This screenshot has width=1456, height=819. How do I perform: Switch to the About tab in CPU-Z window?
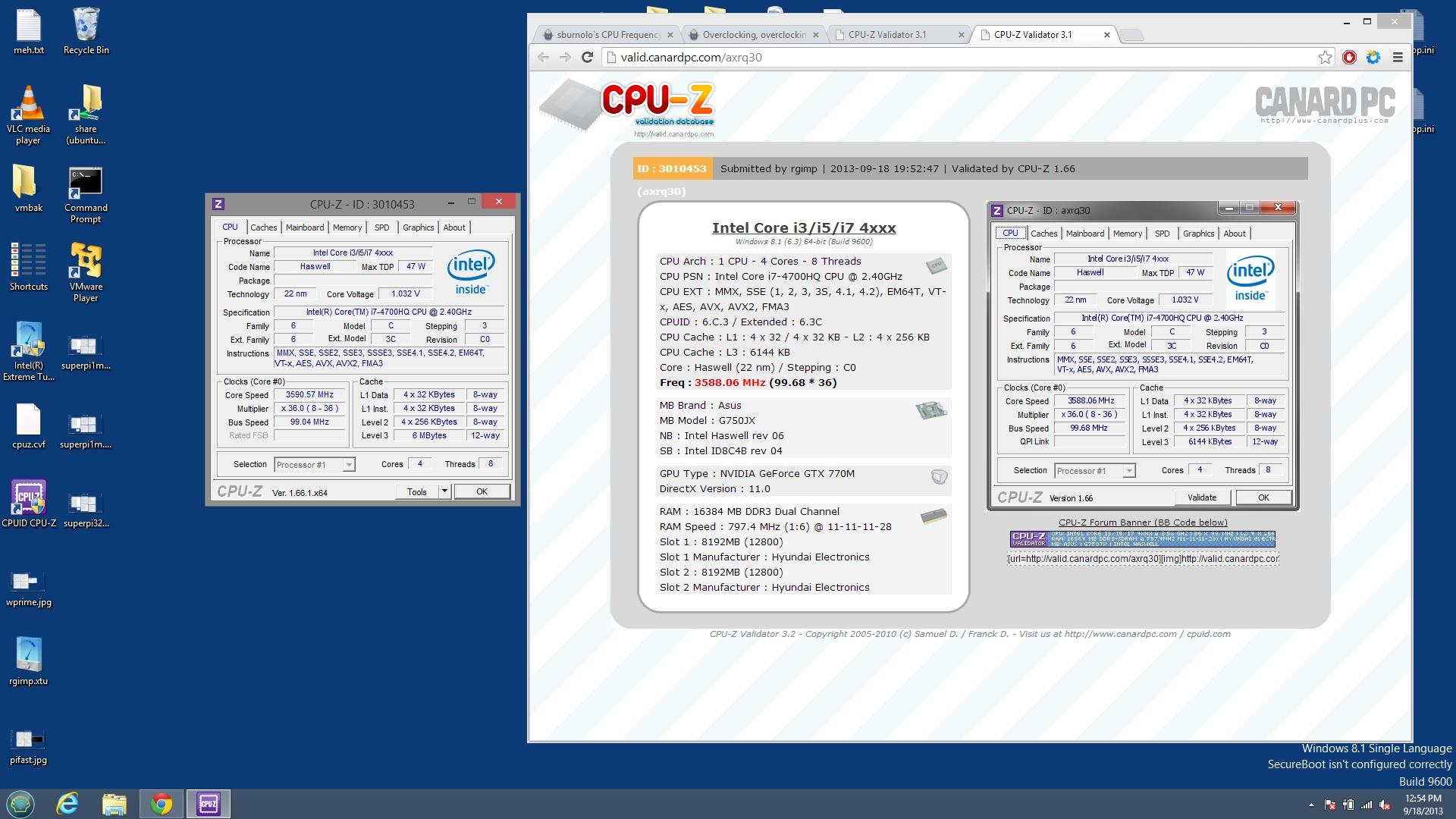click(454, 227)
